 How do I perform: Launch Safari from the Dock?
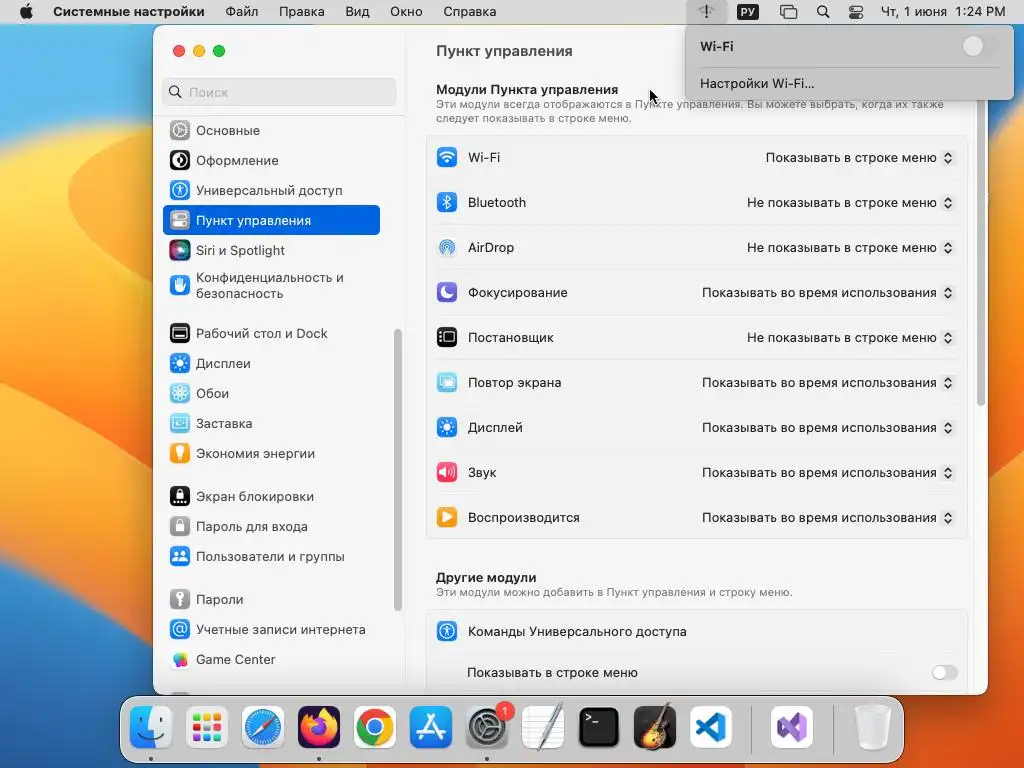(x=263, y=727)
